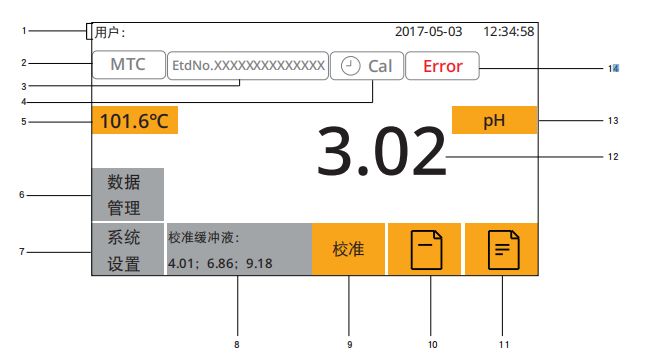Switch measurement mode via pH button
Viewport: 651px width, 361px height.
[x=494, y=120]
